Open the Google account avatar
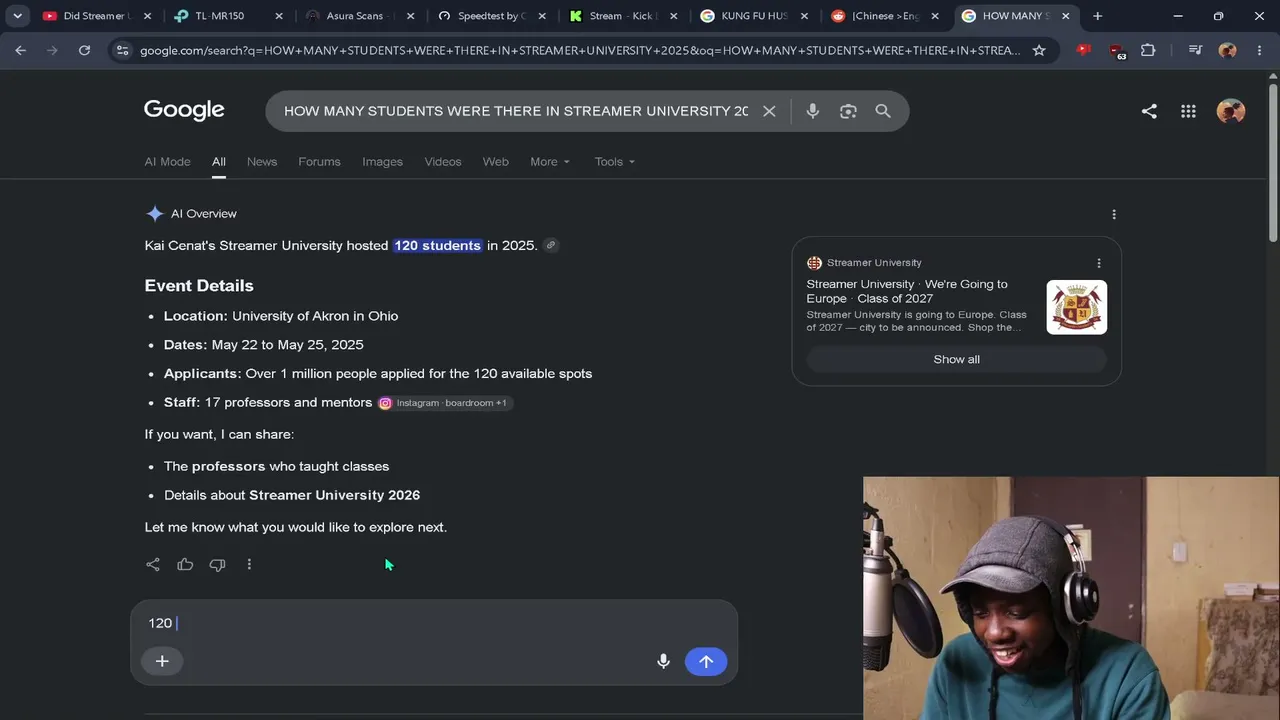The width and height of the screenshot is (1280, 720). pyautogui.click(x=1231, y=112)
